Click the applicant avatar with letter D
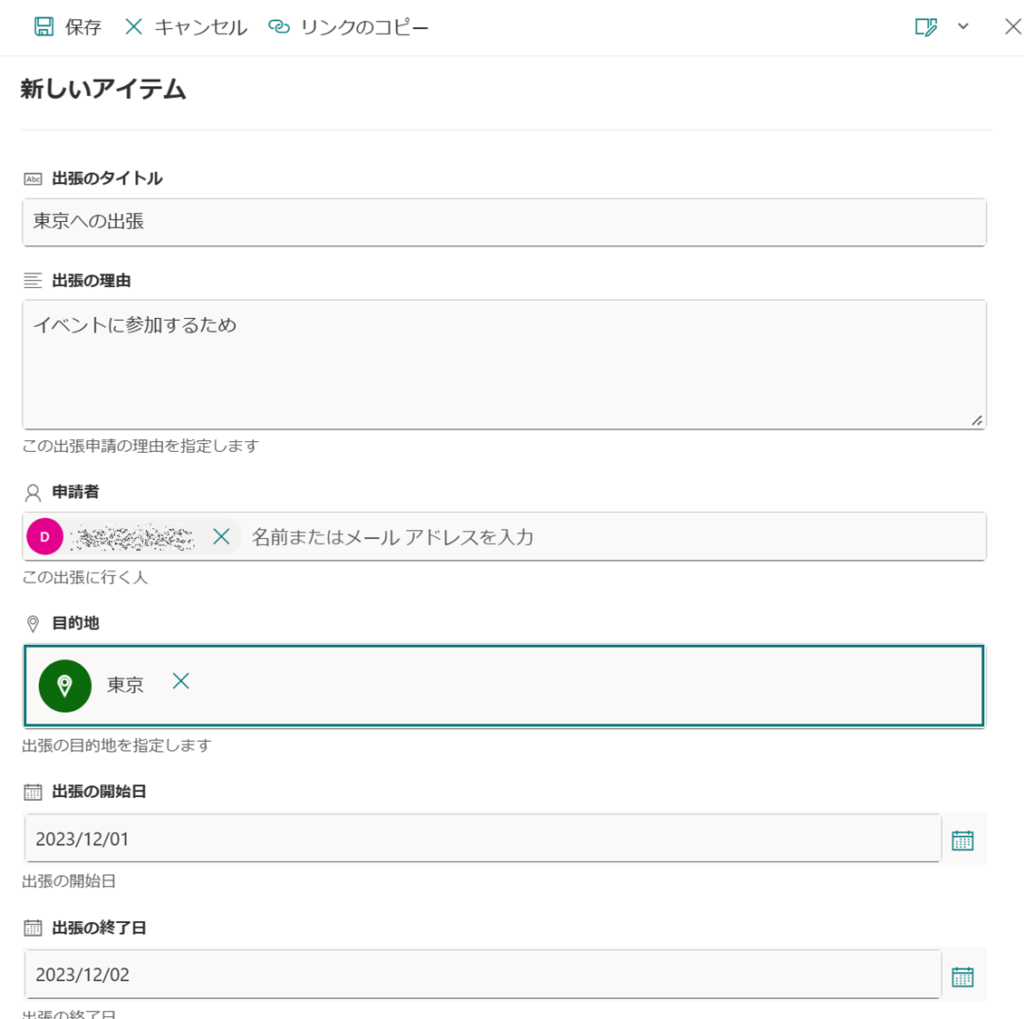 click(x=44, y=537)
